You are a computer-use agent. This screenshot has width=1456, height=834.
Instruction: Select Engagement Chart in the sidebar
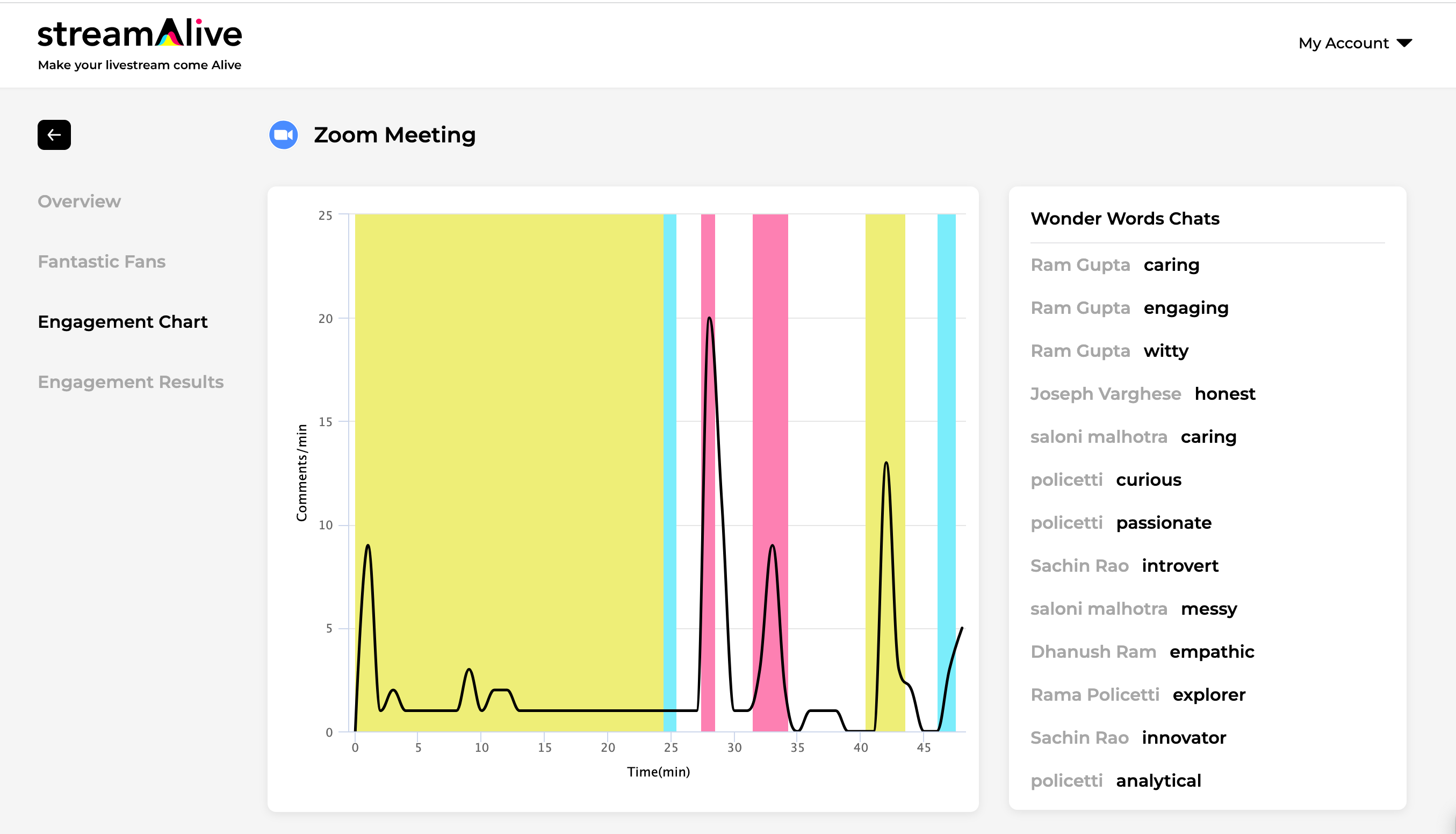122,322
